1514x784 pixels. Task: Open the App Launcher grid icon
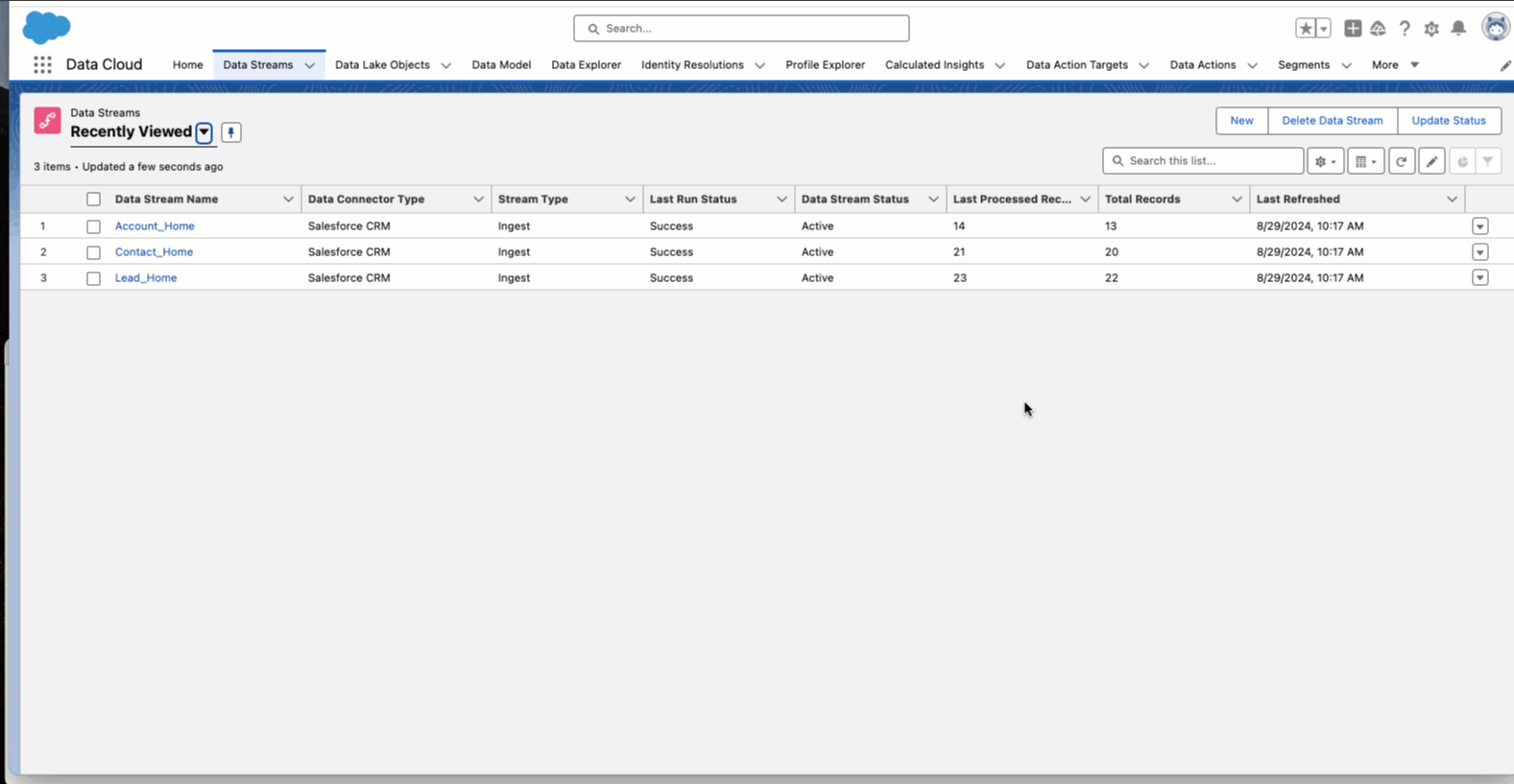42,64
